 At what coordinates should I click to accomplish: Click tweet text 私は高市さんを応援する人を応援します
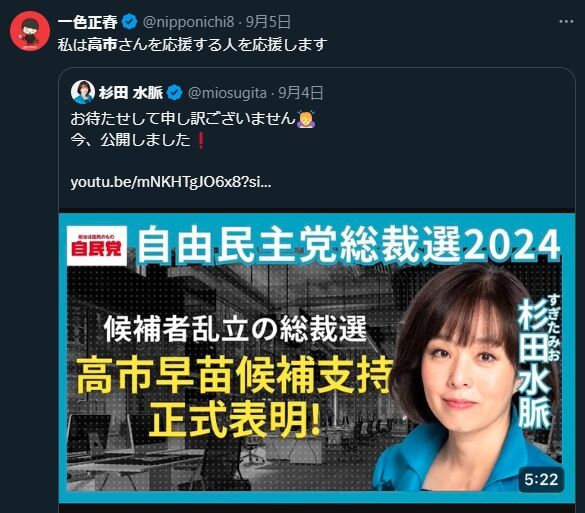[x=193, y=45]
